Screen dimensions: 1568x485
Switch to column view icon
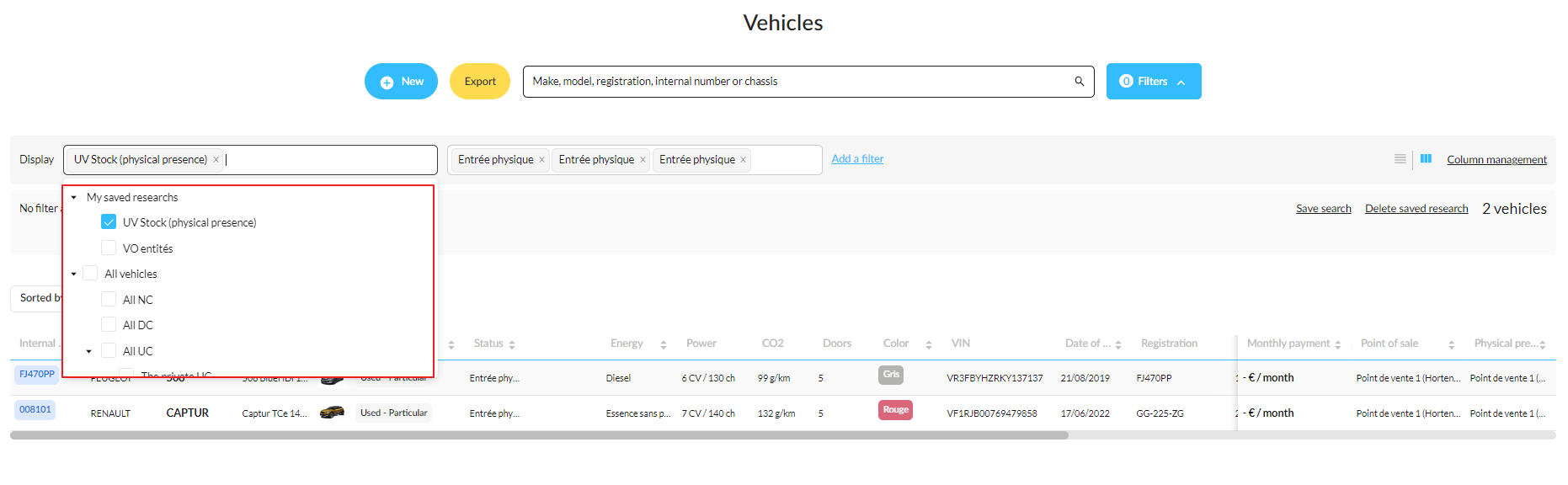coord(1426,158)
